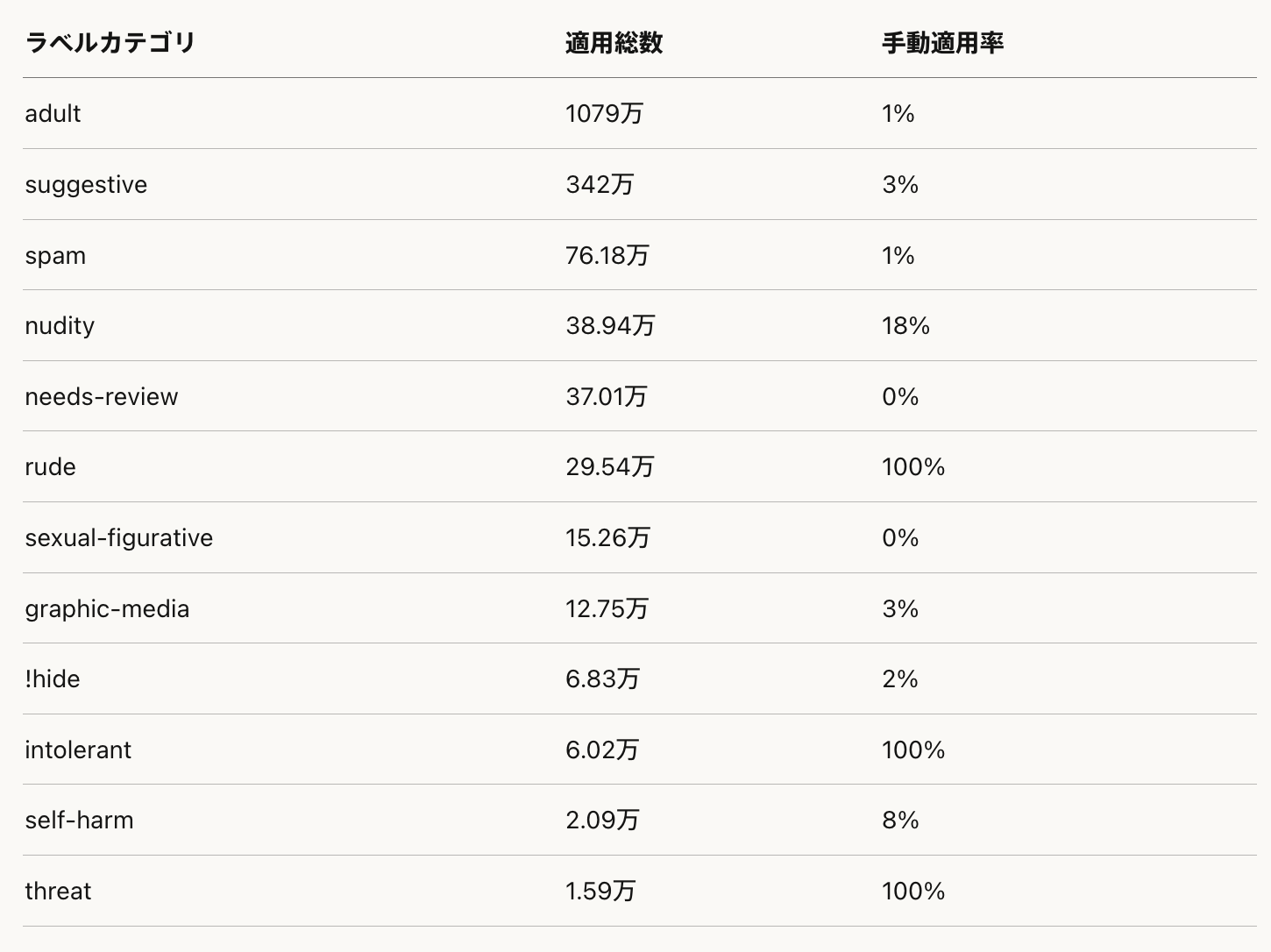The height and width of the screenshot is (952, 1271).
Task: Select the 1.59万 count for threat
Action: click(600, 891)
